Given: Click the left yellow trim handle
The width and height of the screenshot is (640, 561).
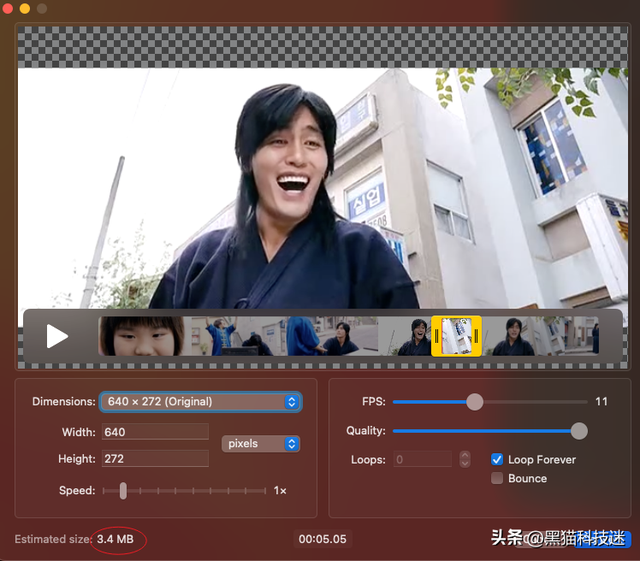Looking at the screenshot, I should coord(436,336).
